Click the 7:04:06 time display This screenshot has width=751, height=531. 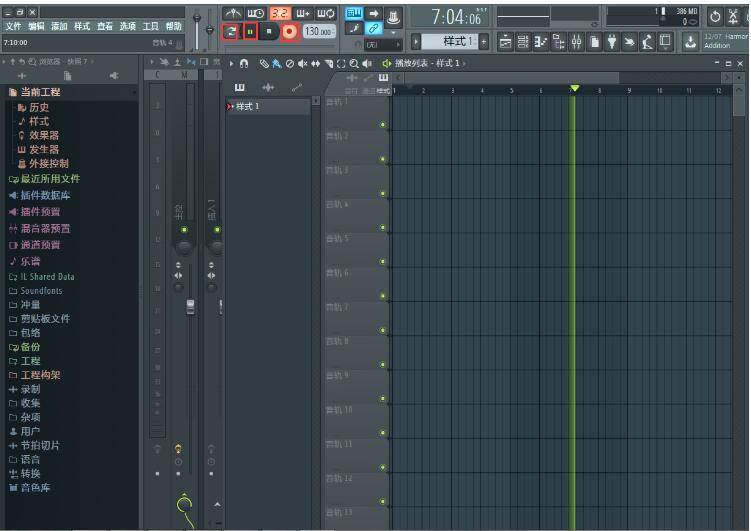click(x=449, y=18)
